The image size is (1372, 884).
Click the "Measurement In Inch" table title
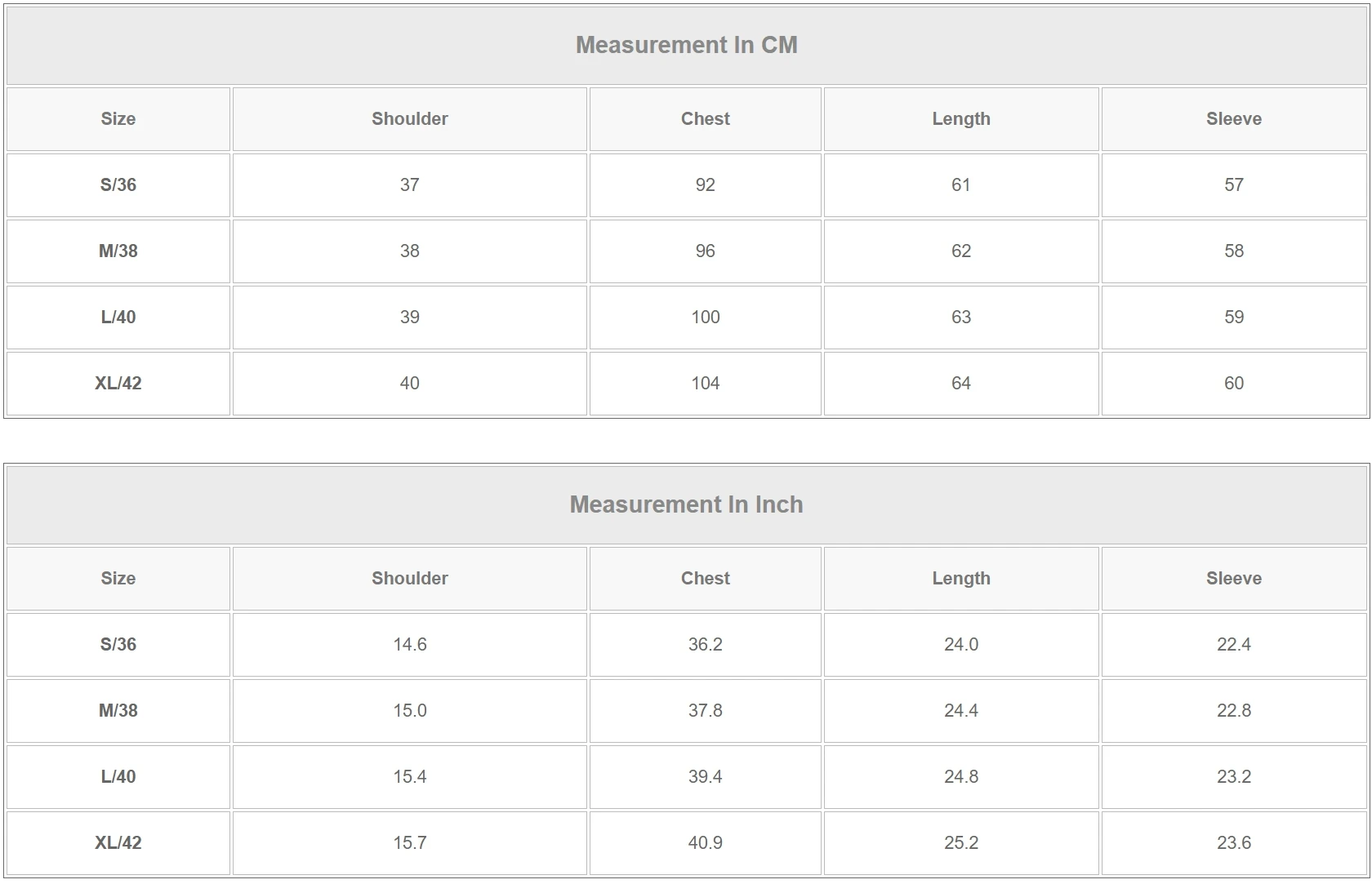[x=686, y=504]
